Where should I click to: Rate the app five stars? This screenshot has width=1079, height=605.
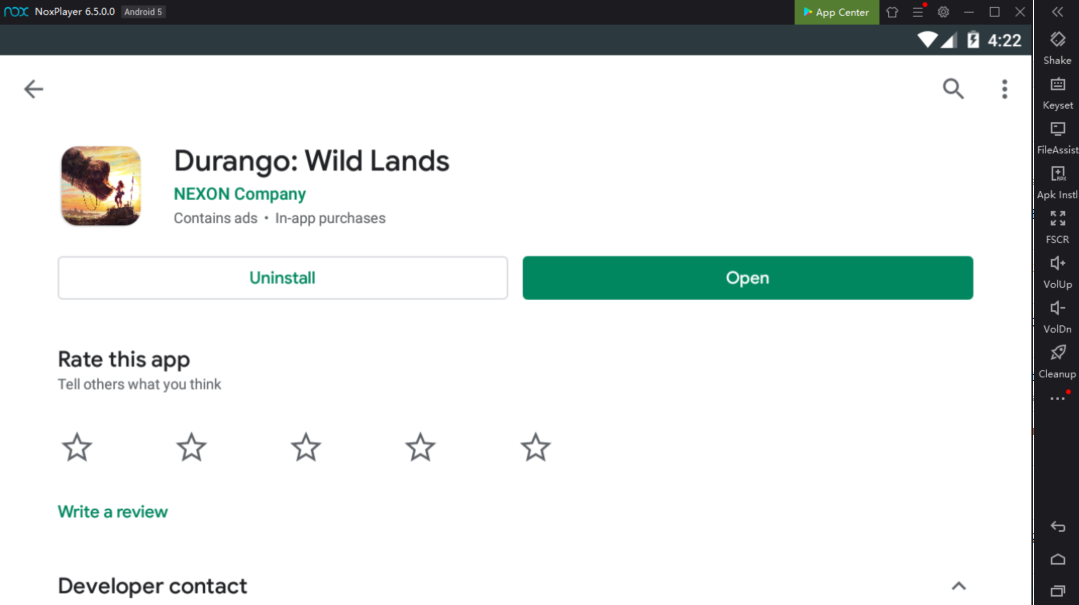click(535, 447)
